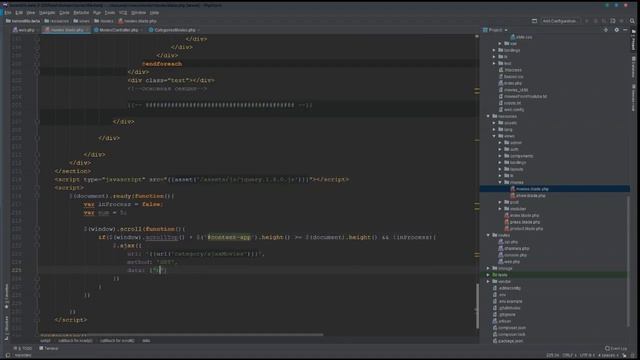Click the editor horizontal scrollbar
The width and height of the screenshot is (640, 360).
[x=182, y=335]
